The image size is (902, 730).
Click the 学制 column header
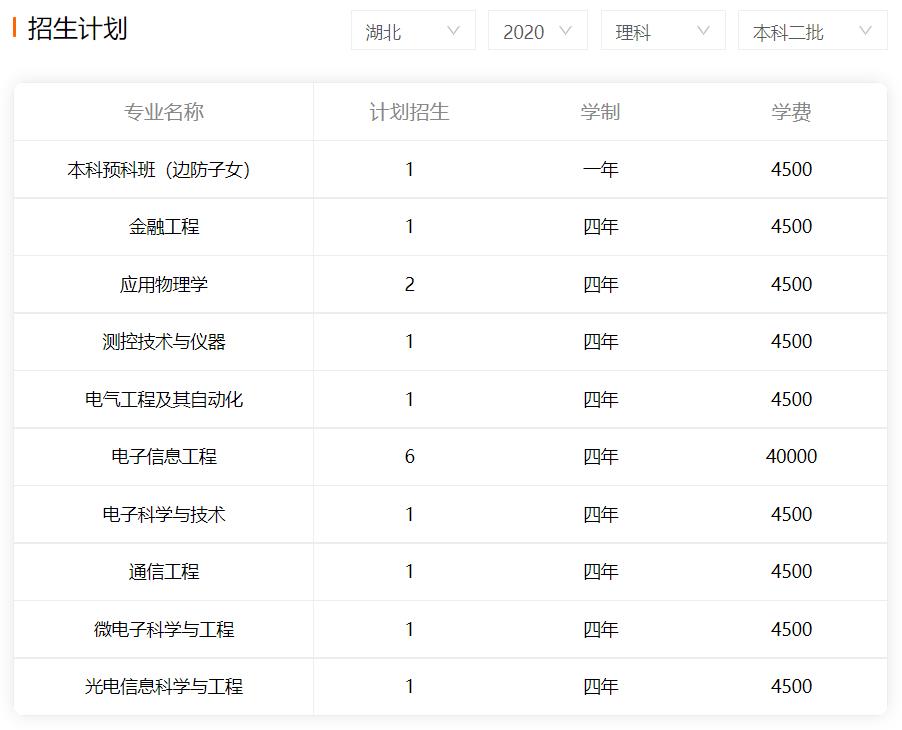(x=600, y=112)
